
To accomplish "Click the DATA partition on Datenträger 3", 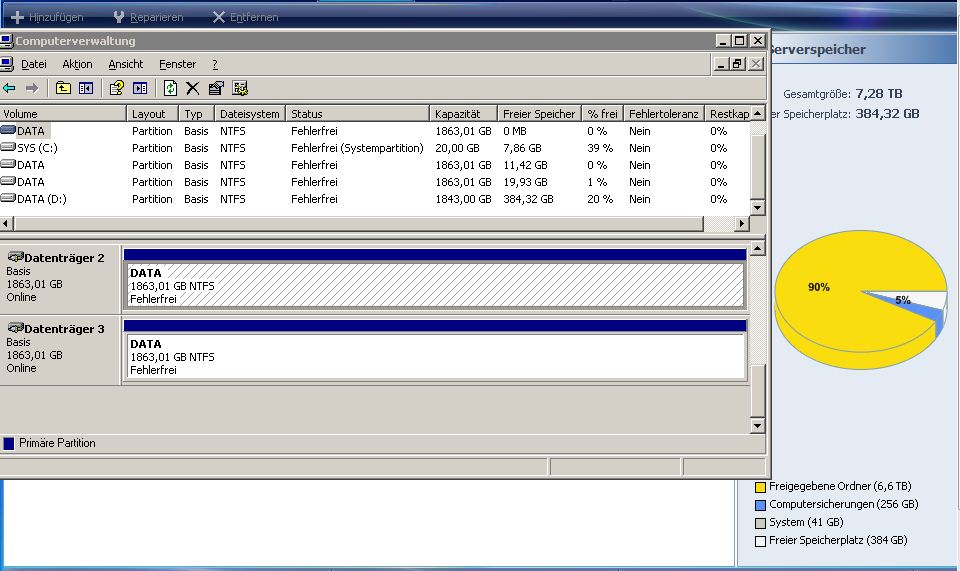I will [x=435, y=356].
